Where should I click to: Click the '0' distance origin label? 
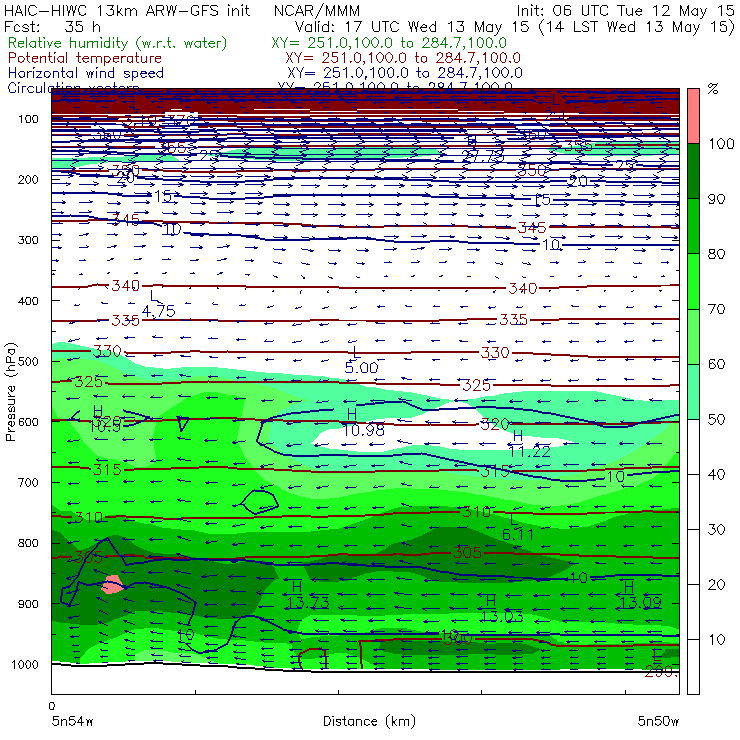52,706
